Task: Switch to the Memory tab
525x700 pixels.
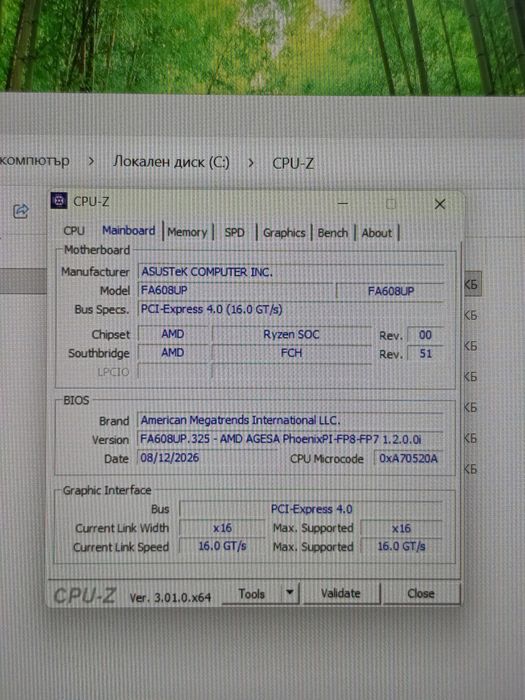Action: [188, 232]
